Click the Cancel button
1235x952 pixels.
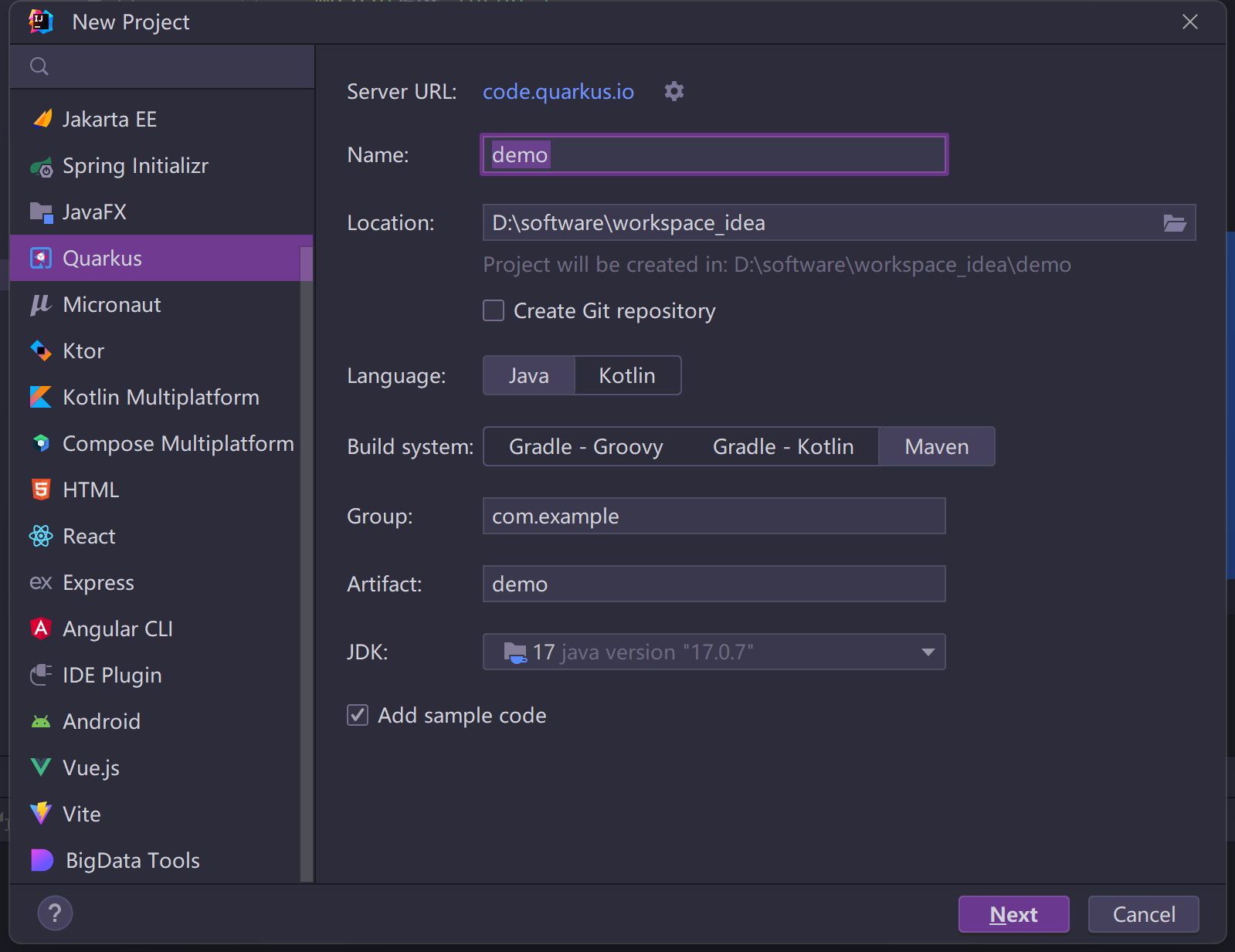click(1144, 914)
